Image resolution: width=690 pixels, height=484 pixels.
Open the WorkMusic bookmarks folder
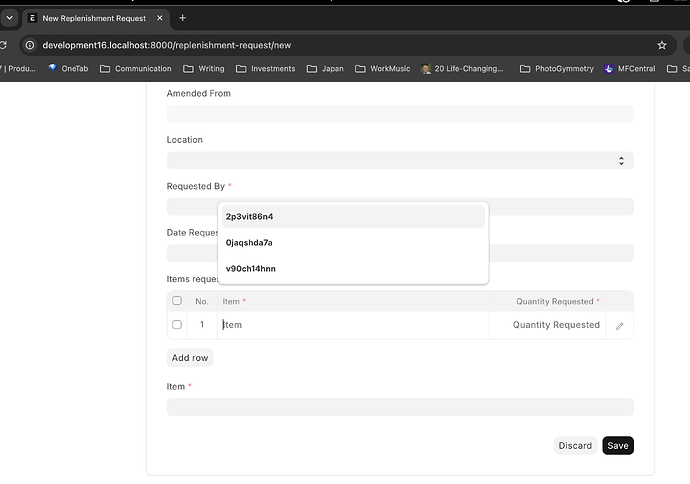(x=382, y=69)
